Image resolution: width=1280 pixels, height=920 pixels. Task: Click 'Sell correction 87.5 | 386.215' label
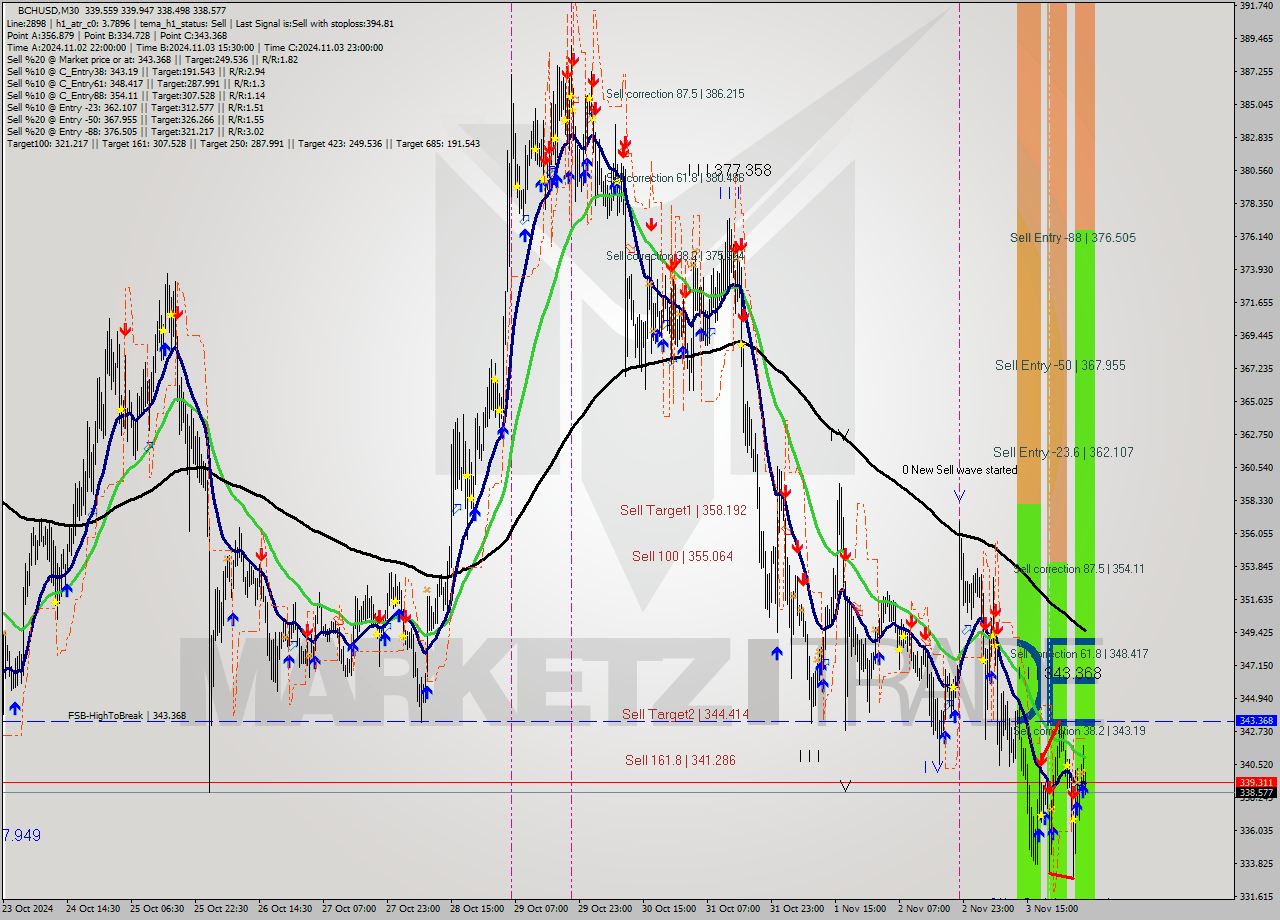tap(675, 93)
